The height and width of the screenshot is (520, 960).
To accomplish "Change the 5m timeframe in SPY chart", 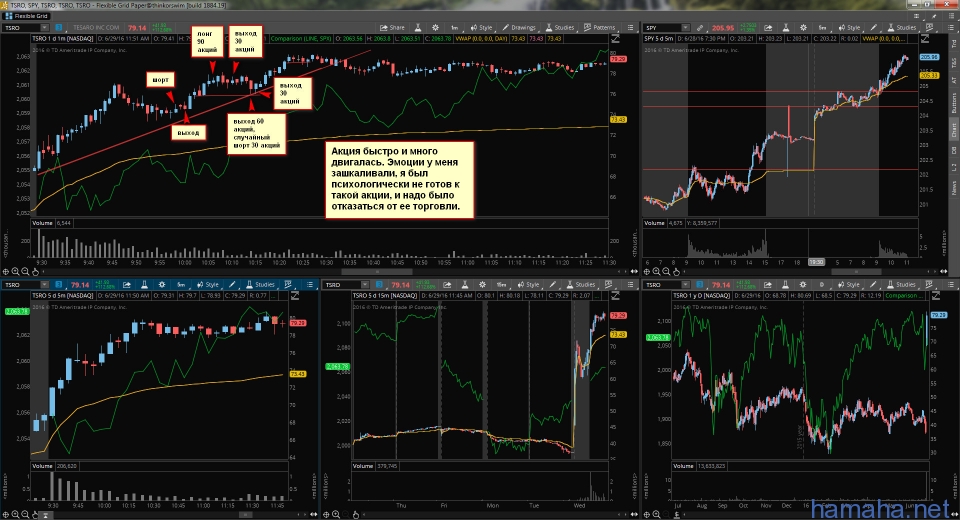I will (822, 28).
